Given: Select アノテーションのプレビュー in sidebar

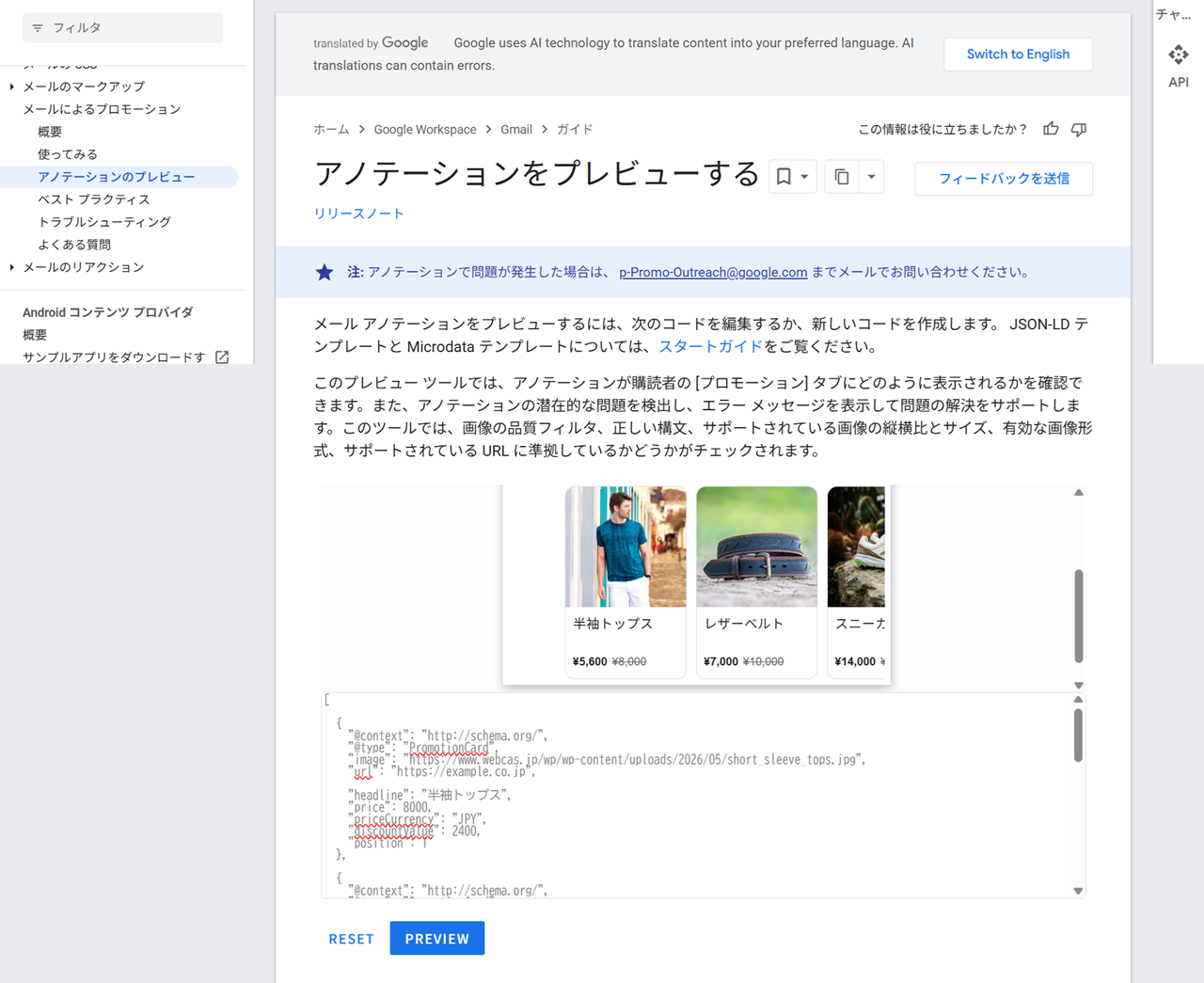Looking at the screenshot, I should 117,177.
